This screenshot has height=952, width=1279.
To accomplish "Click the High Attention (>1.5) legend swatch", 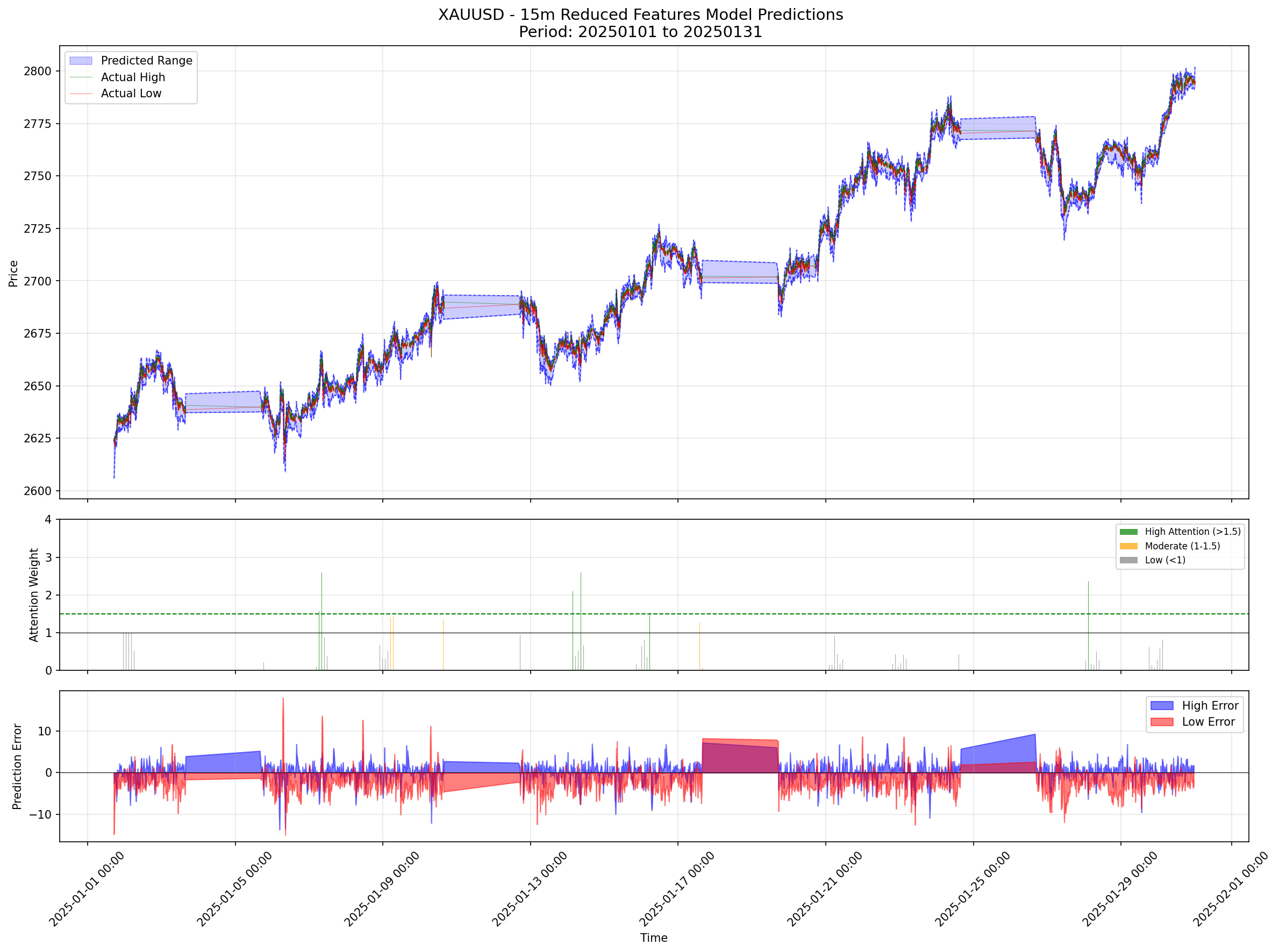I will (x=1128, y=532).
